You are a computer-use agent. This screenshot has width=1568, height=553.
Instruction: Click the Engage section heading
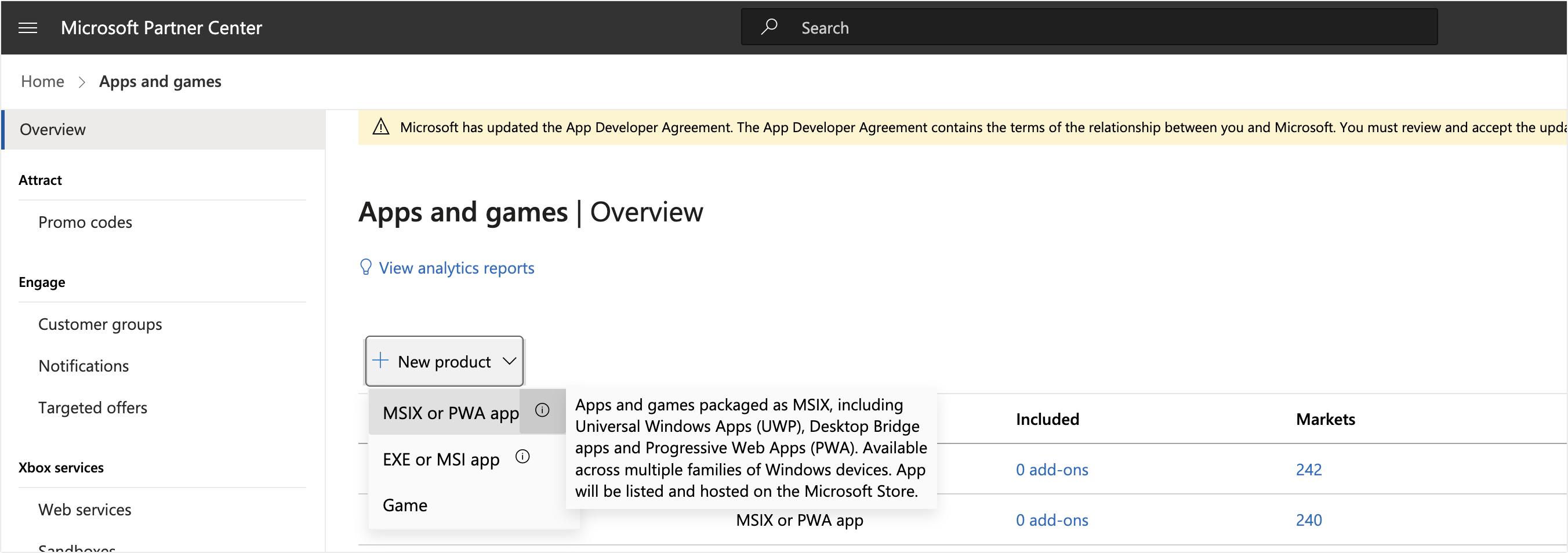click(42, 282)
